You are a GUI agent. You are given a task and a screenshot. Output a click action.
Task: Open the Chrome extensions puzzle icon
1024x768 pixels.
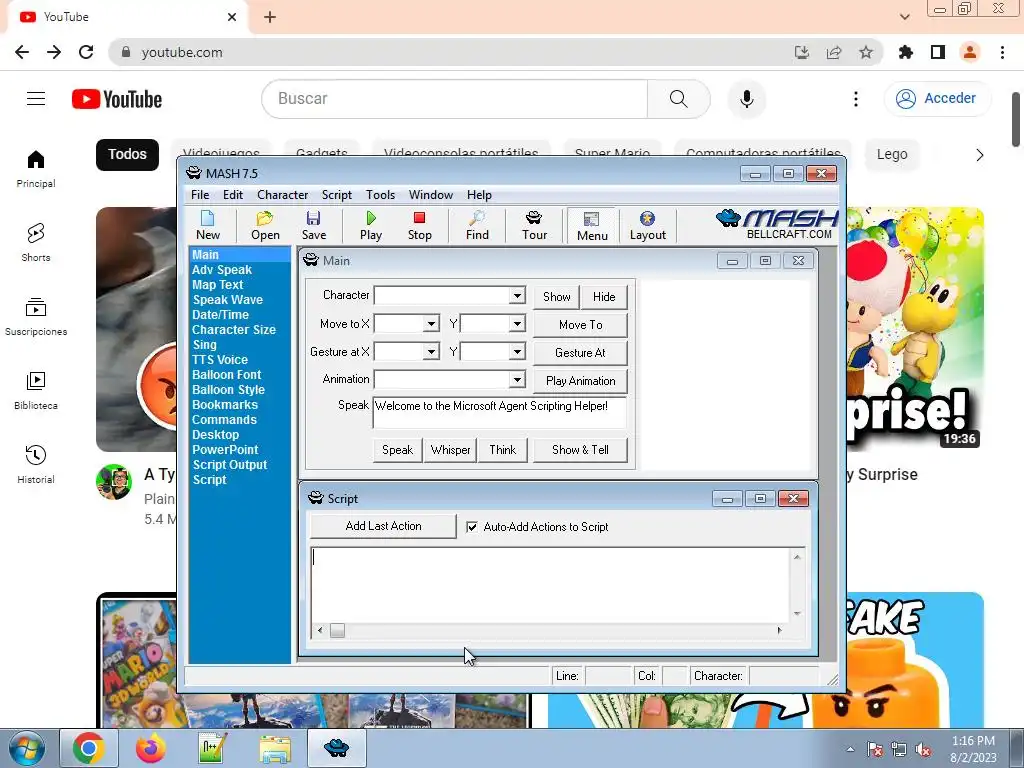point(906,52)
